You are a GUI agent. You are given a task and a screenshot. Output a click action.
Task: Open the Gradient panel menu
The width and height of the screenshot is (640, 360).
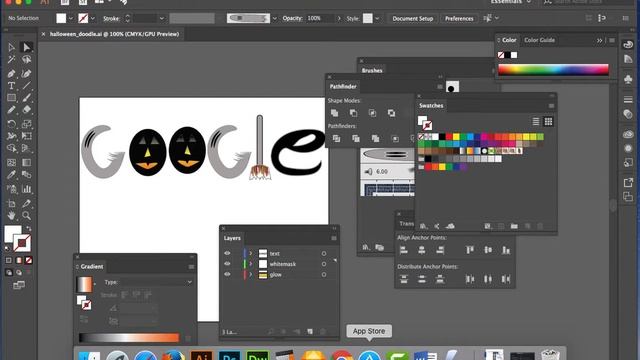coord(191,267)
